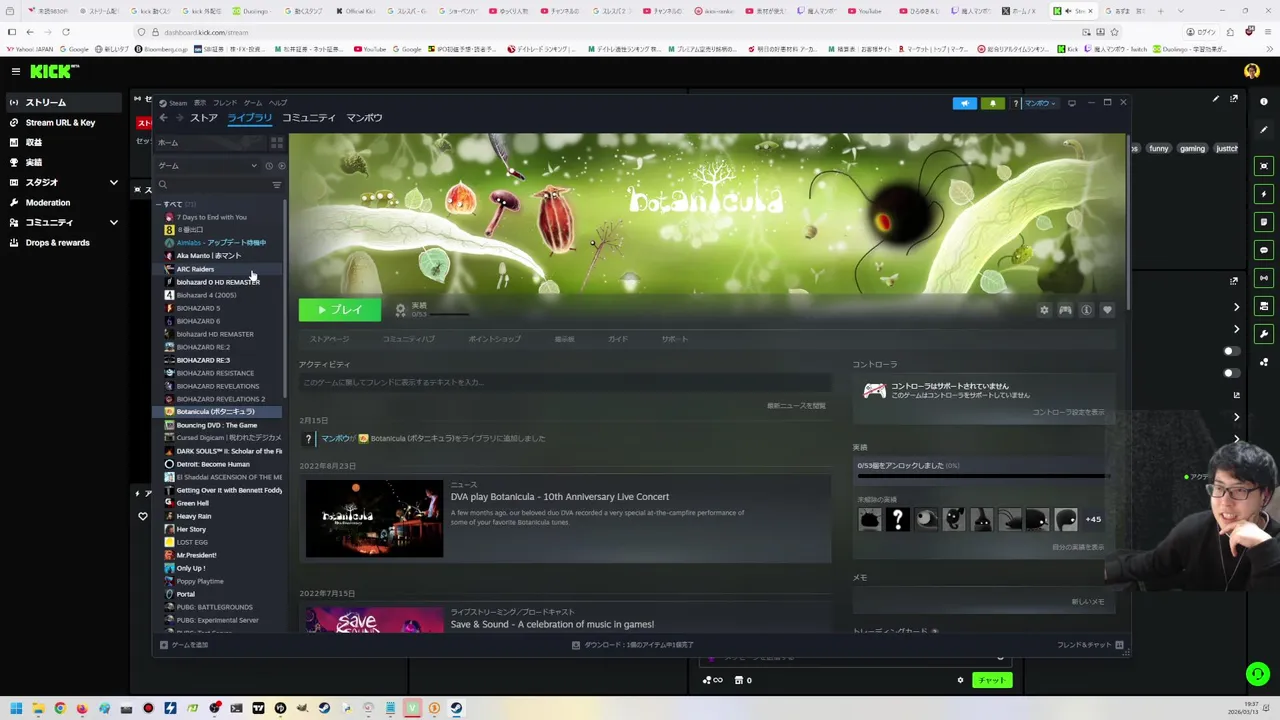The image size is (1280, 720).
Task: Open the advanced filter icon beside search
Action: (x=277, y=185)
